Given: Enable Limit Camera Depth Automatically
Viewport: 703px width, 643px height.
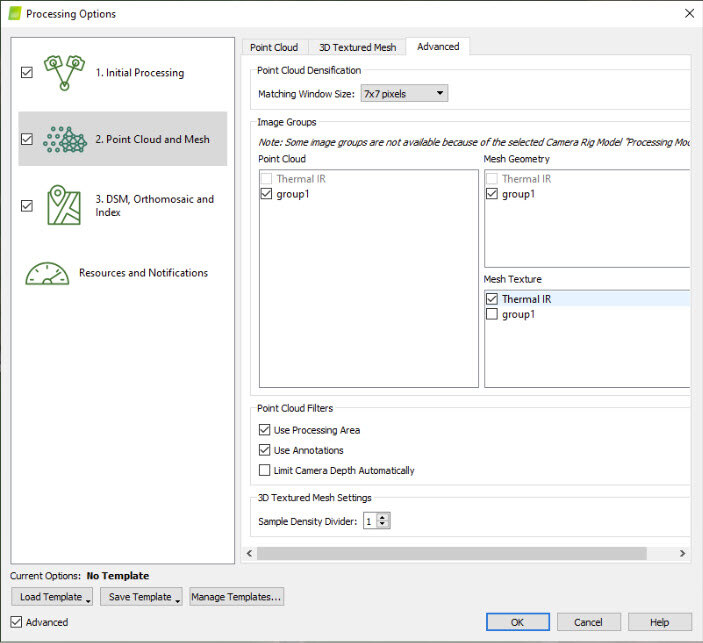Looking at the screenshot, I should (265, 470).
